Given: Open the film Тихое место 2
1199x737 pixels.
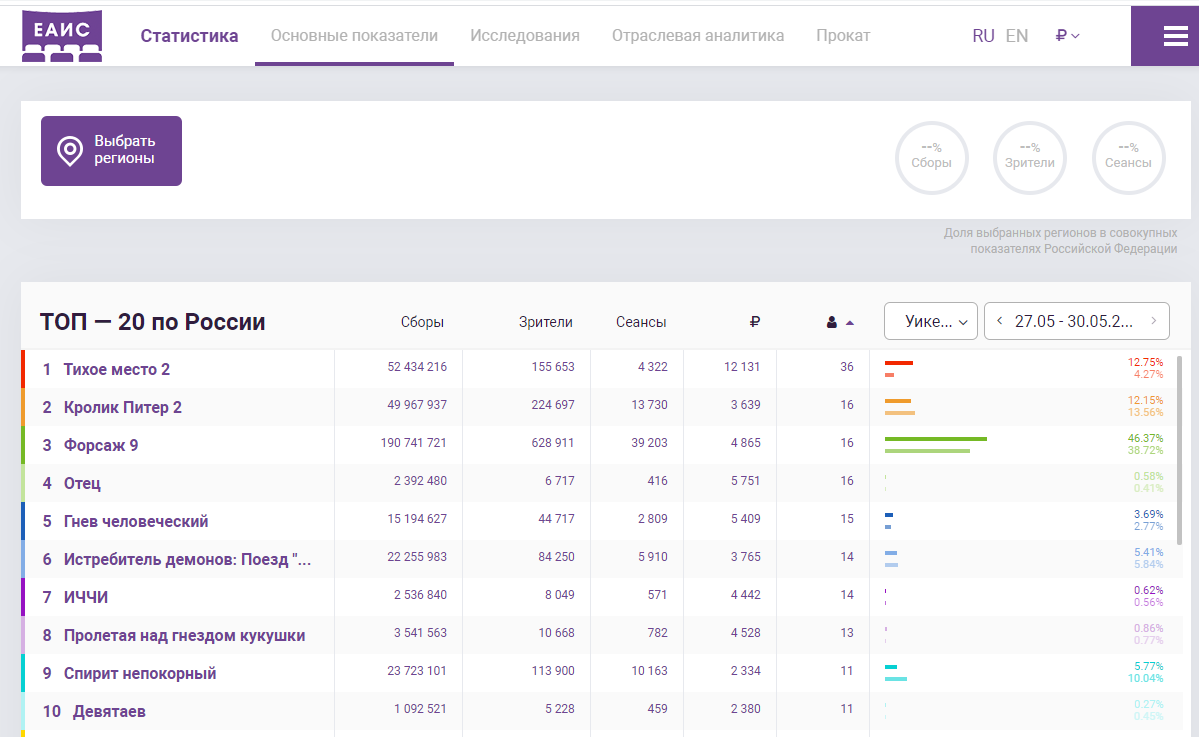Looking at the screenshot, I should [116, 369].
